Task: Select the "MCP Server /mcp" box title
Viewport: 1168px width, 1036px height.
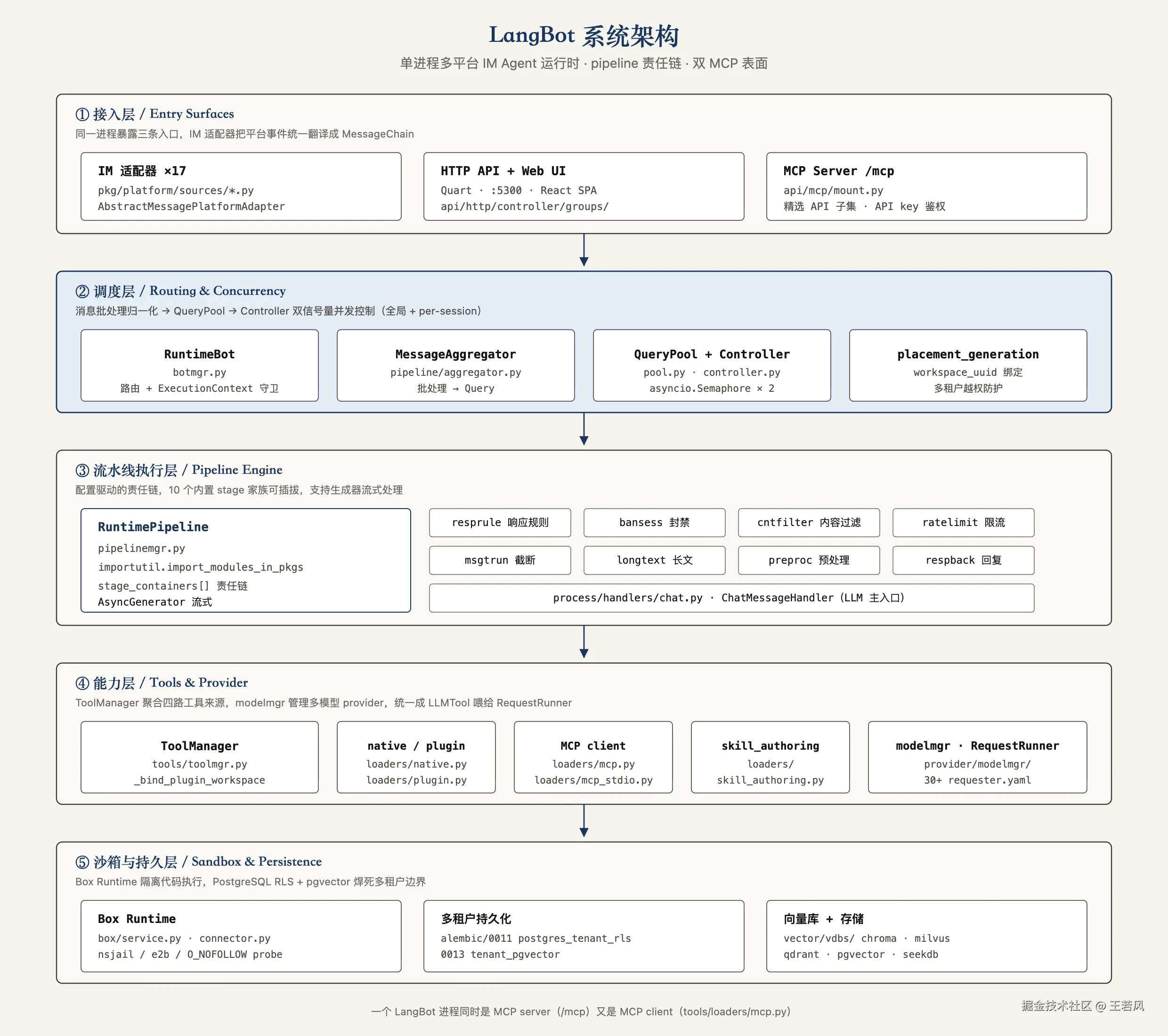Action: click(838, 171)
